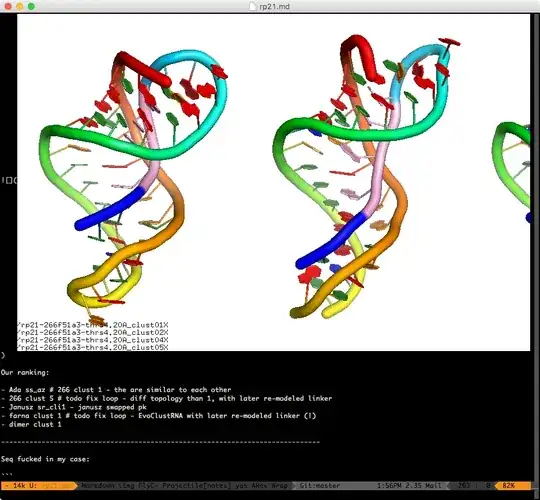540x500 pixels.
Task: Close the rp21.md window
Action: point(8,6)
